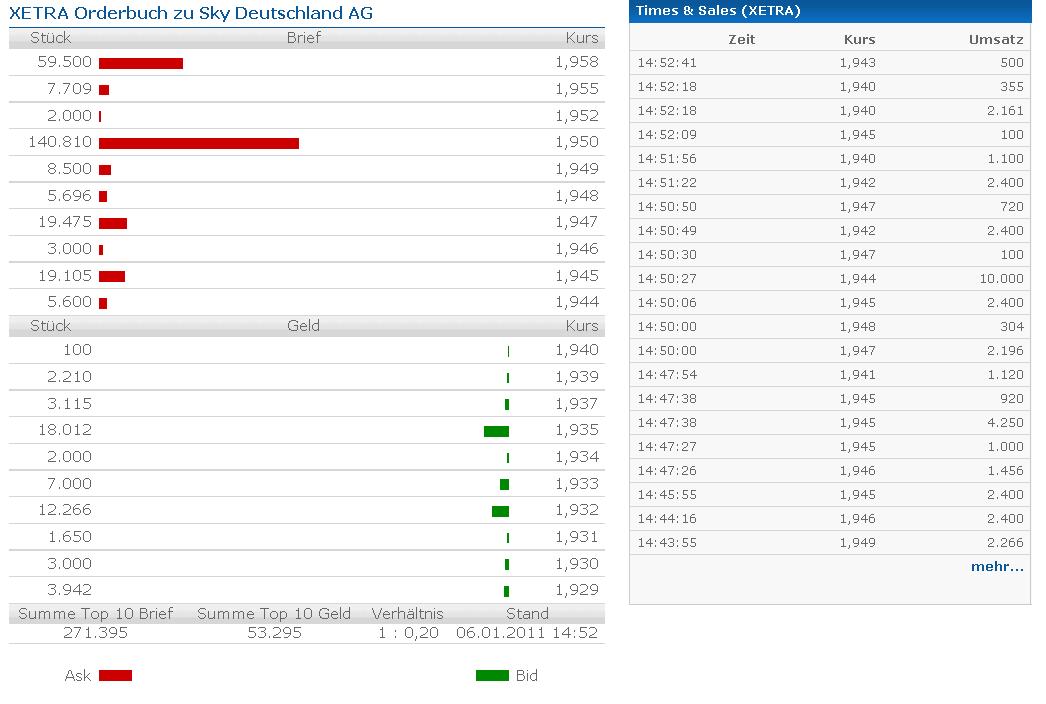
Task: Select the ask quantity 7.709
Action: (x=69, y=89)
